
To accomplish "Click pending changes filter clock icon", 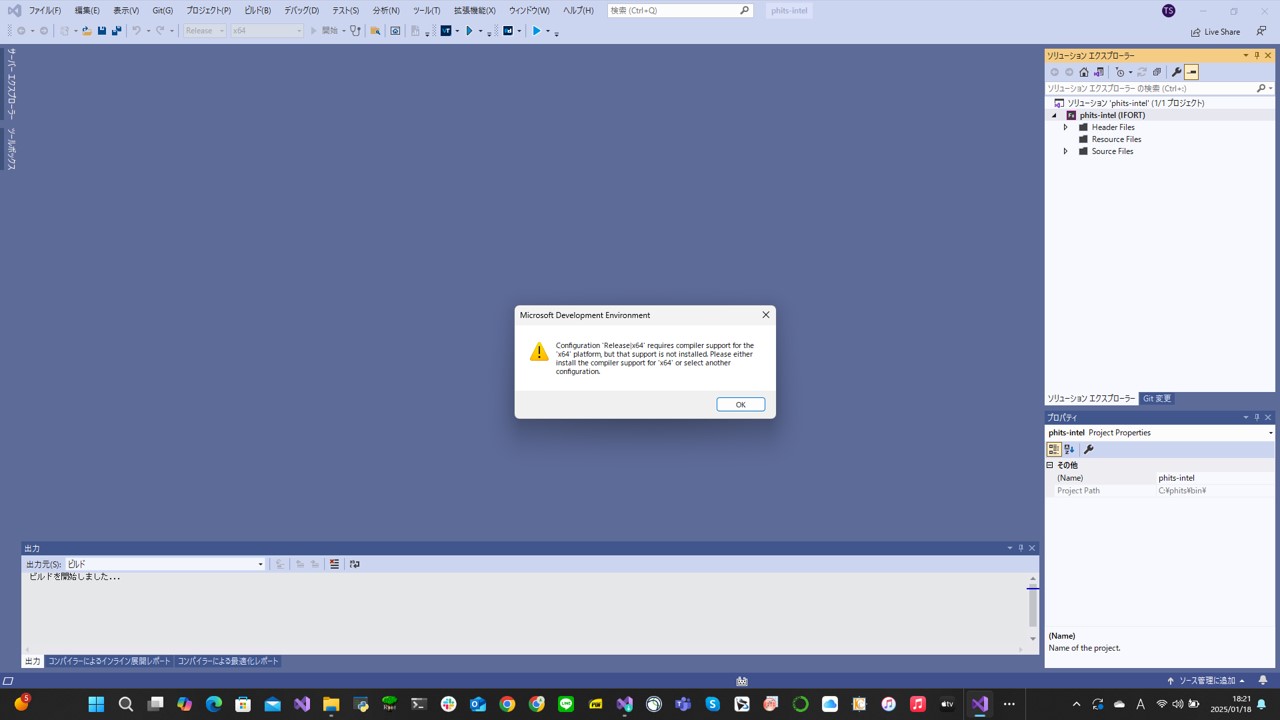I will pyautogui.click(x=1120, y=72).
